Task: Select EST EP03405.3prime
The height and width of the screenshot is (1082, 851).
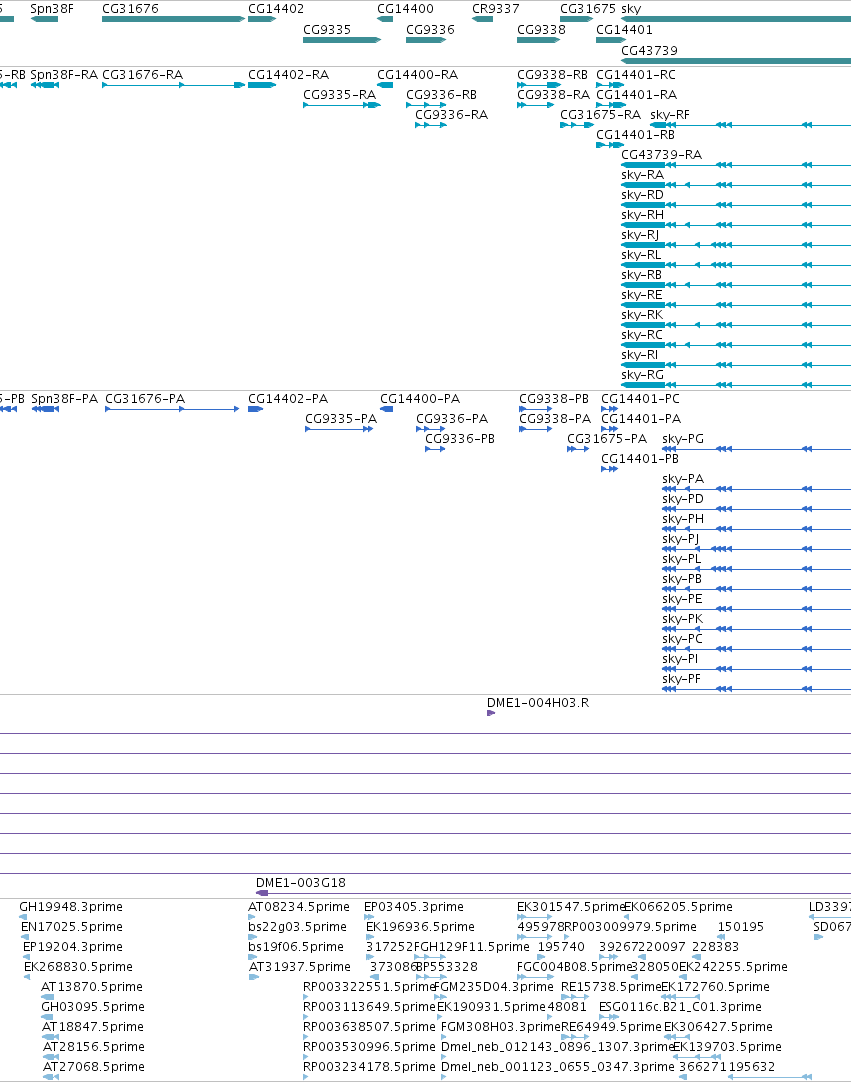Action: pos(413,907)
